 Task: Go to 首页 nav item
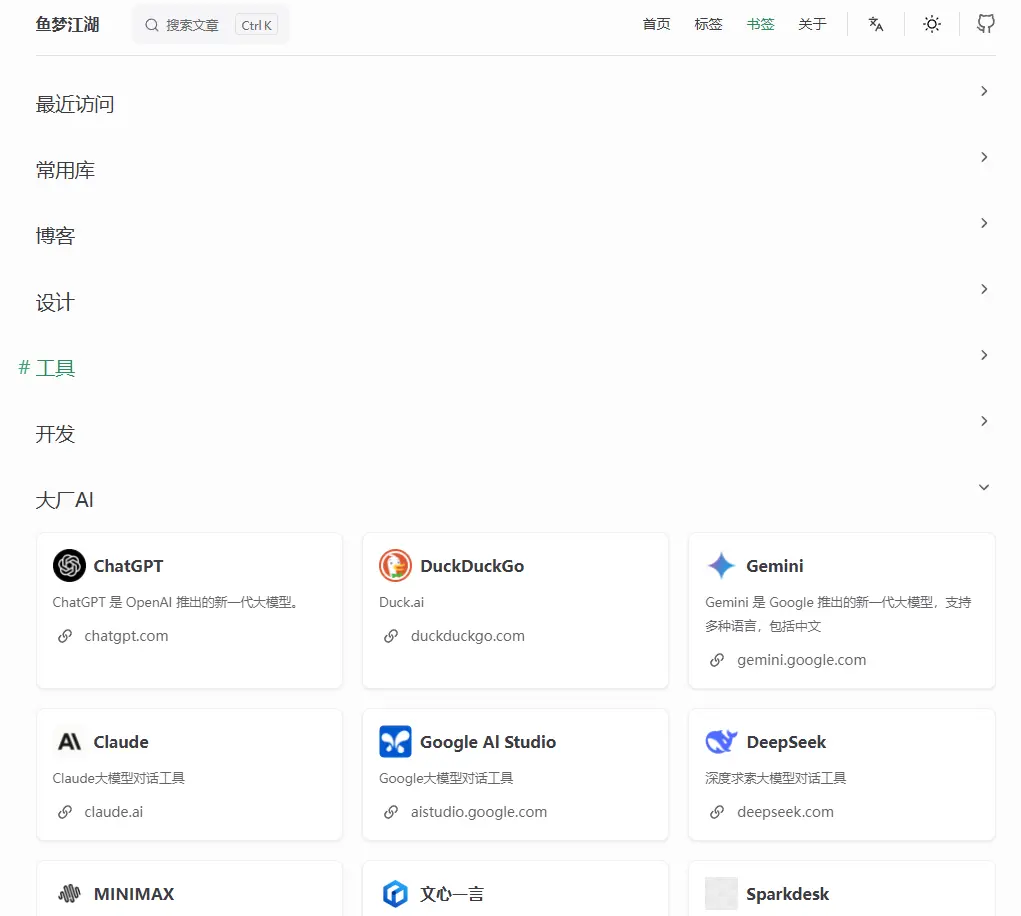[656, 24]
